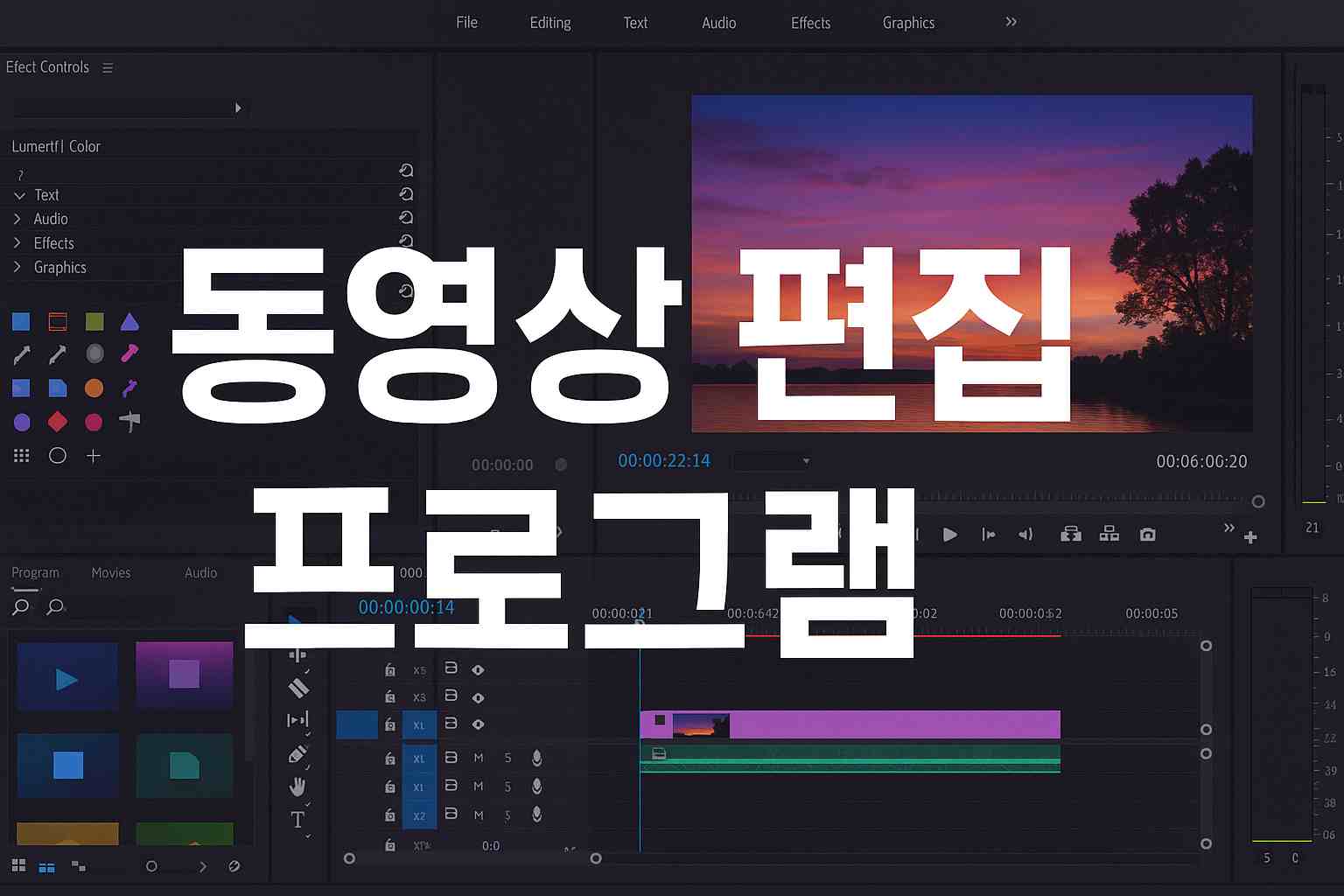Click the pink eyedropper tool icon

click(x=129, y=353)
